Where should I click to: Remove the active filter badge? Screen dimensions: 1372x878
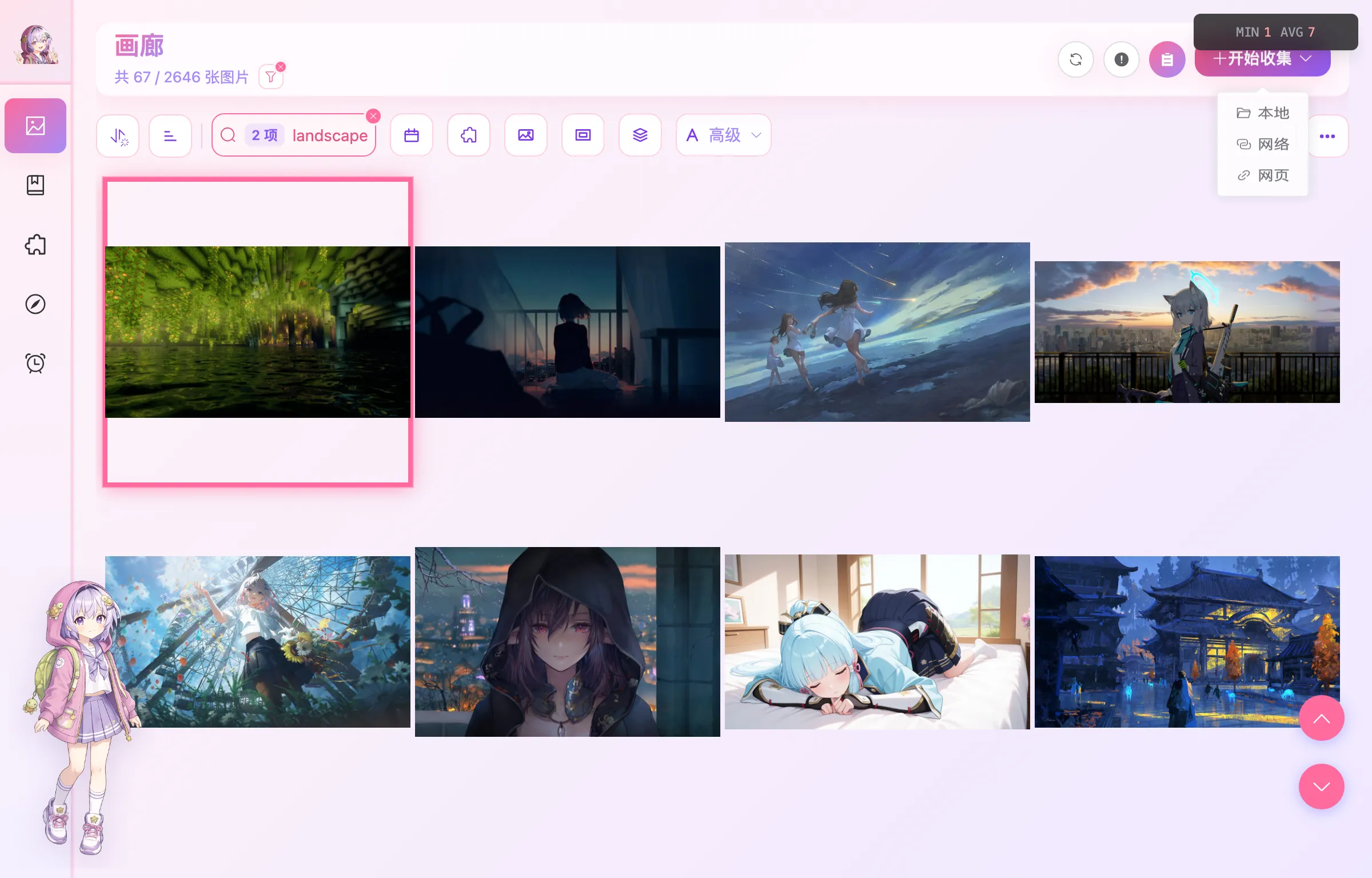[x=281, y=67]
